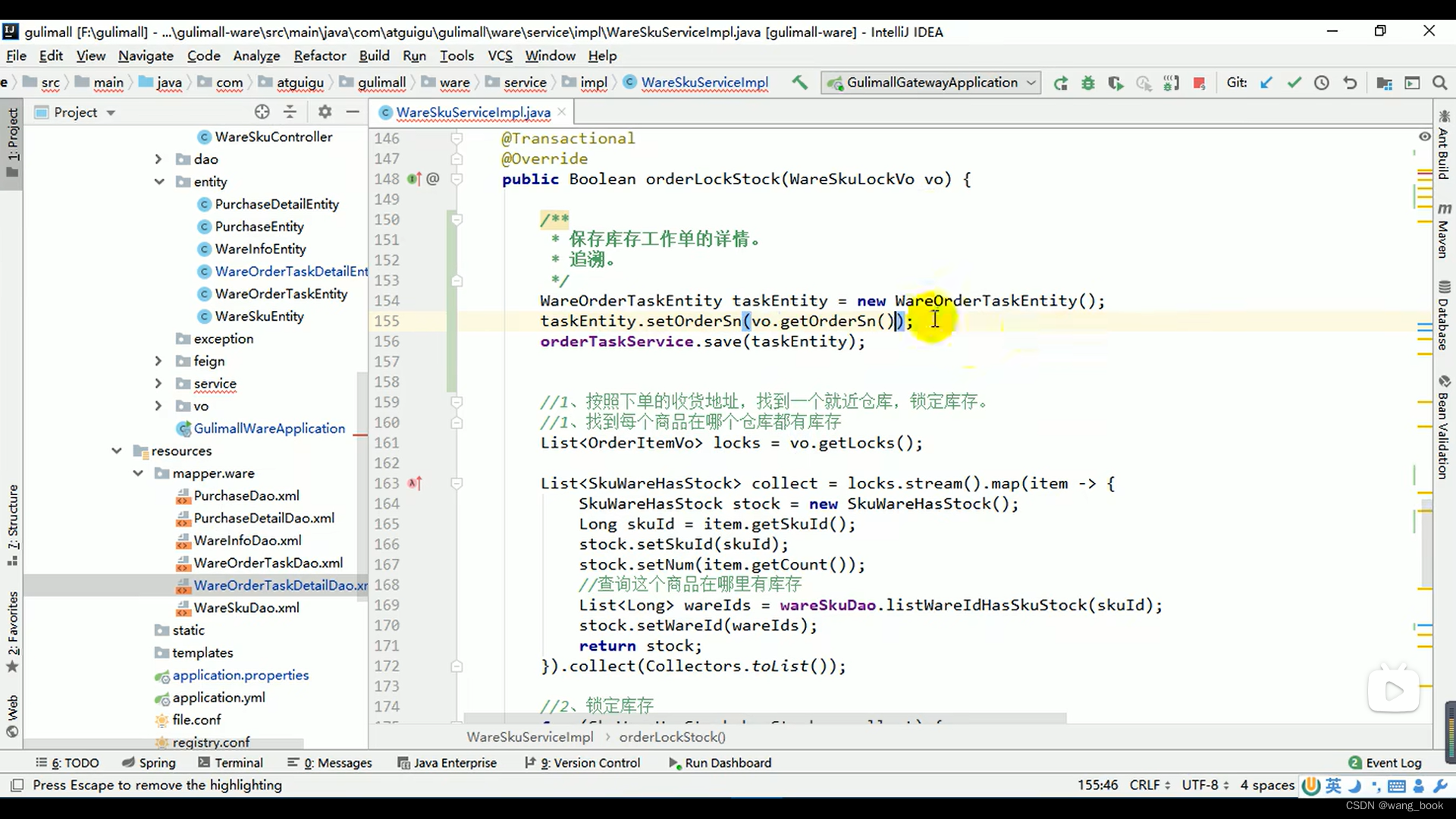Image resolution: width=1456 pixels, height=819 pixels.
Task: Open the Bean Validation side panel
Action: tap(1444, 427)
